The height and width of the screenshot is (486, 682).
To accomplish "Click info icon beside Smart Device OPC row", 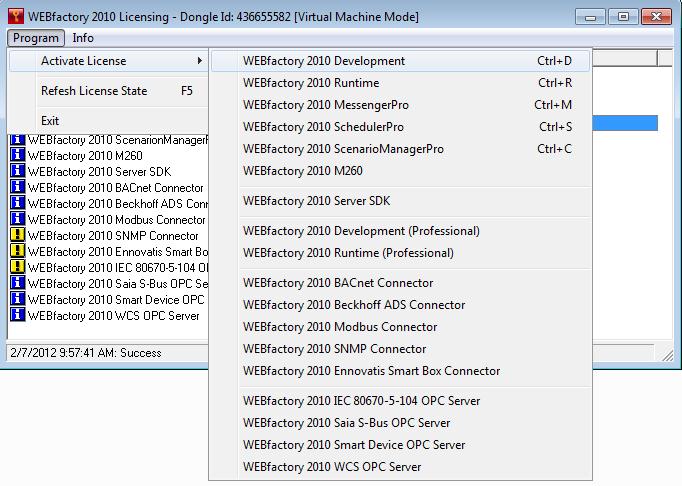I will 17,299.
